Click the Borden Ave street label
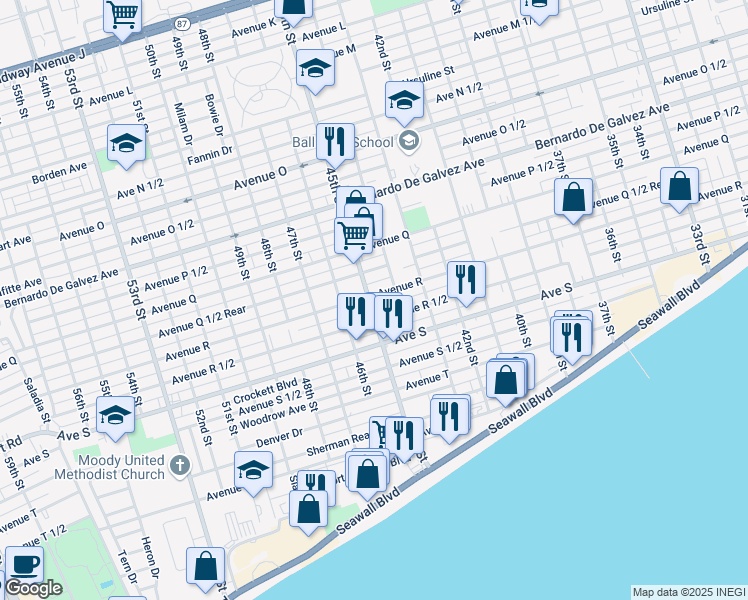Image resolution: width=748 pixels, height=600 pixels. pos(60,173)
